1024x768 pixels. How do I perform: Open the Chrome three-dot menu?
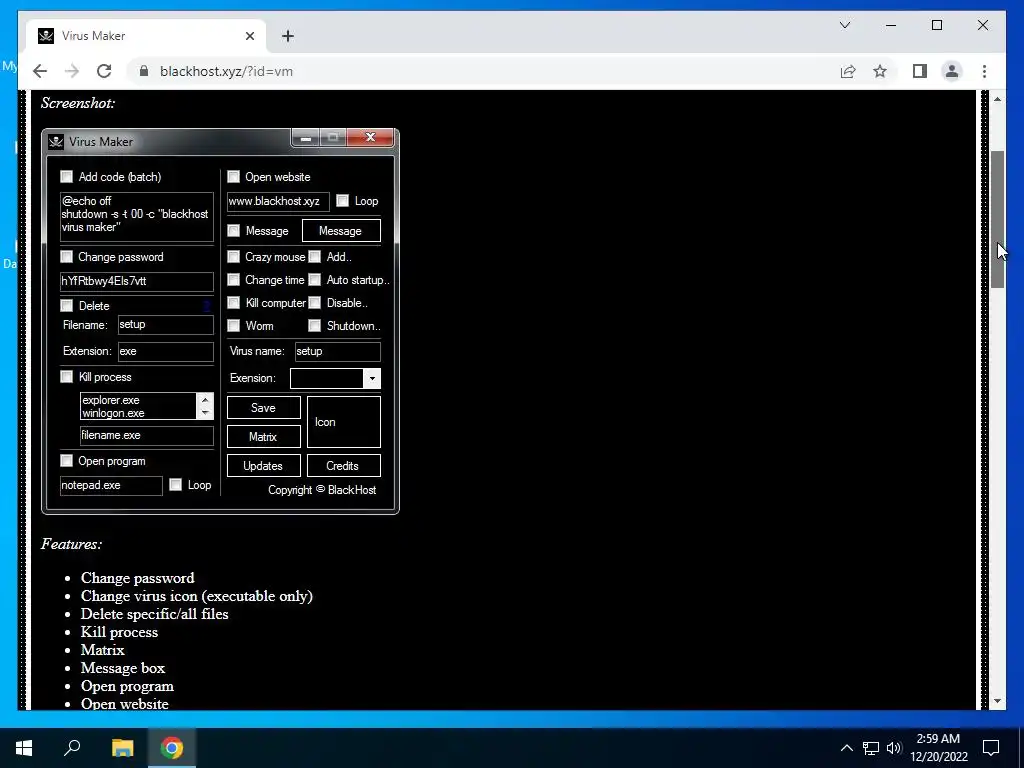984,71
